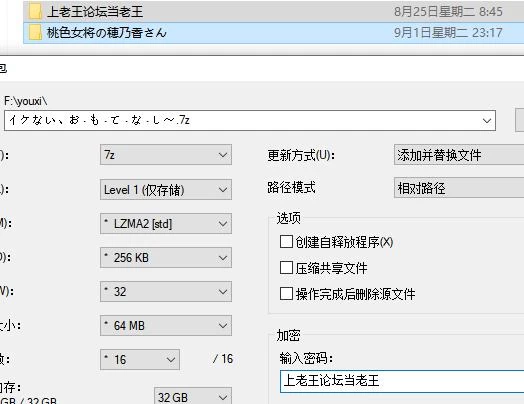Open path mode dropdown 相对路径
This screenshot has height=404, width=524.
pos(459,188)
